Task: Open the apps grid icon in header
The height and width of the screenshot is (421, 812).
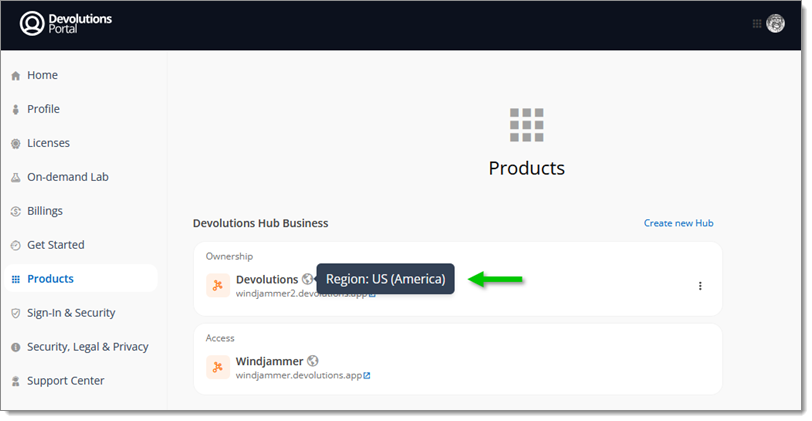Action: pyautogui.click(x=756, y=24)
